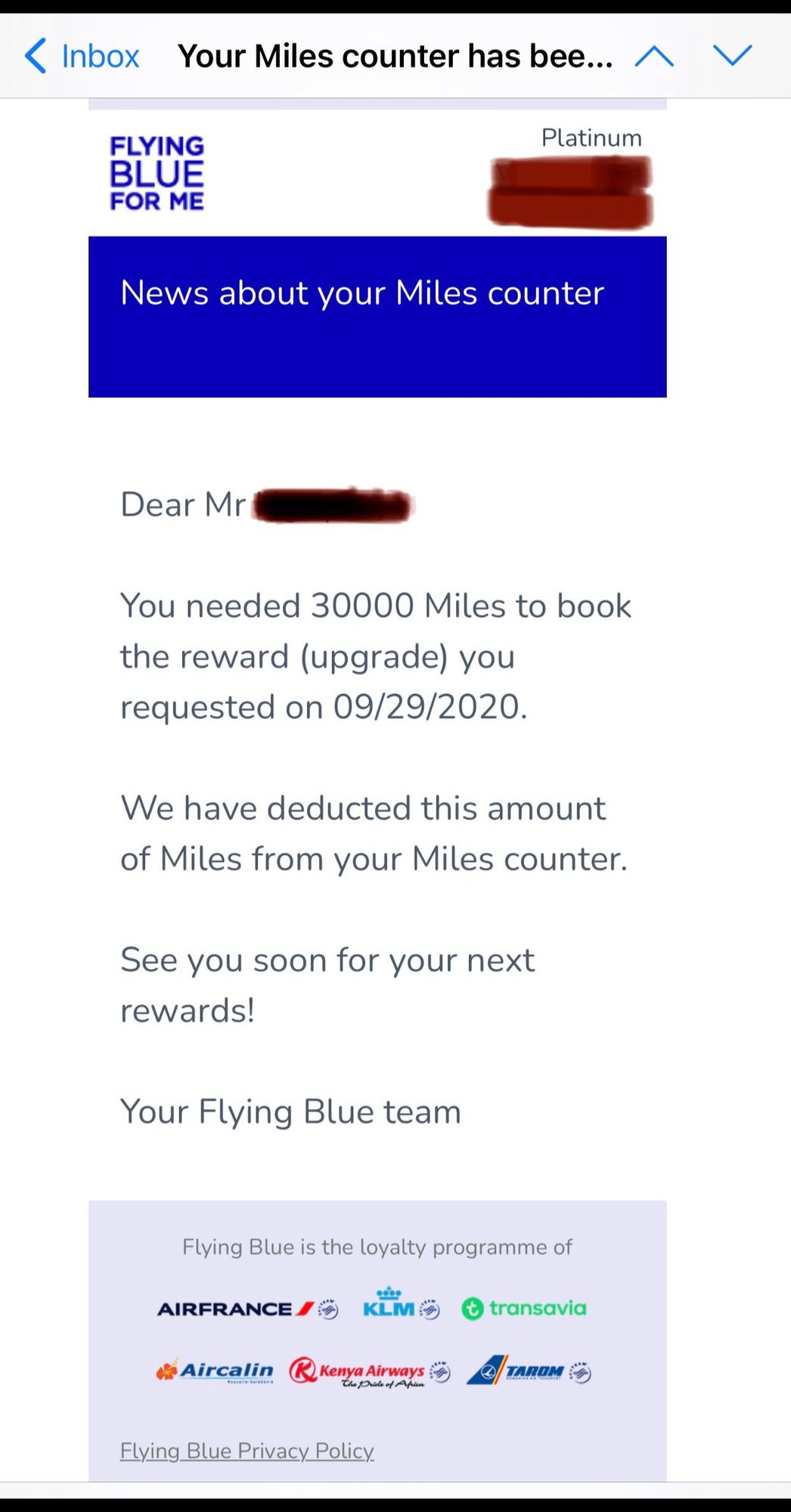Jump to next message with down arrow
The image size is (791, 1512).
[x=732, y=55]
